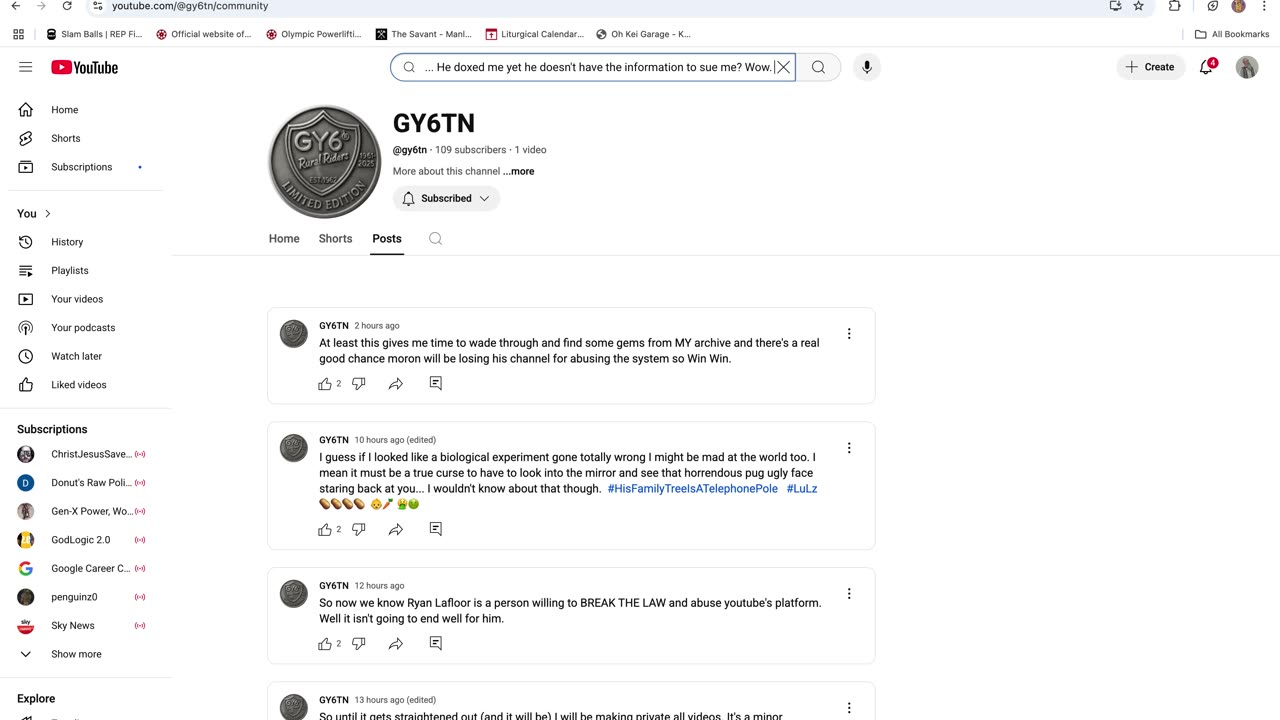Click the YouTube logo
Image resolution: width=1280 pixels, height=720 pixels.
coord(85,67)
